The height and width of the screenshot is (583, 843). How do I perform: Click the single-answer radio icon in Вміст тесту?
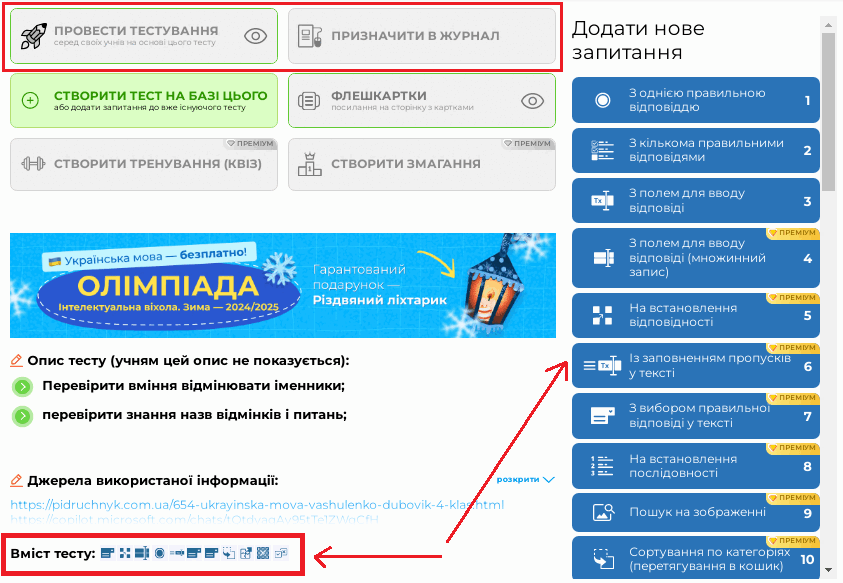pos(160,553)
